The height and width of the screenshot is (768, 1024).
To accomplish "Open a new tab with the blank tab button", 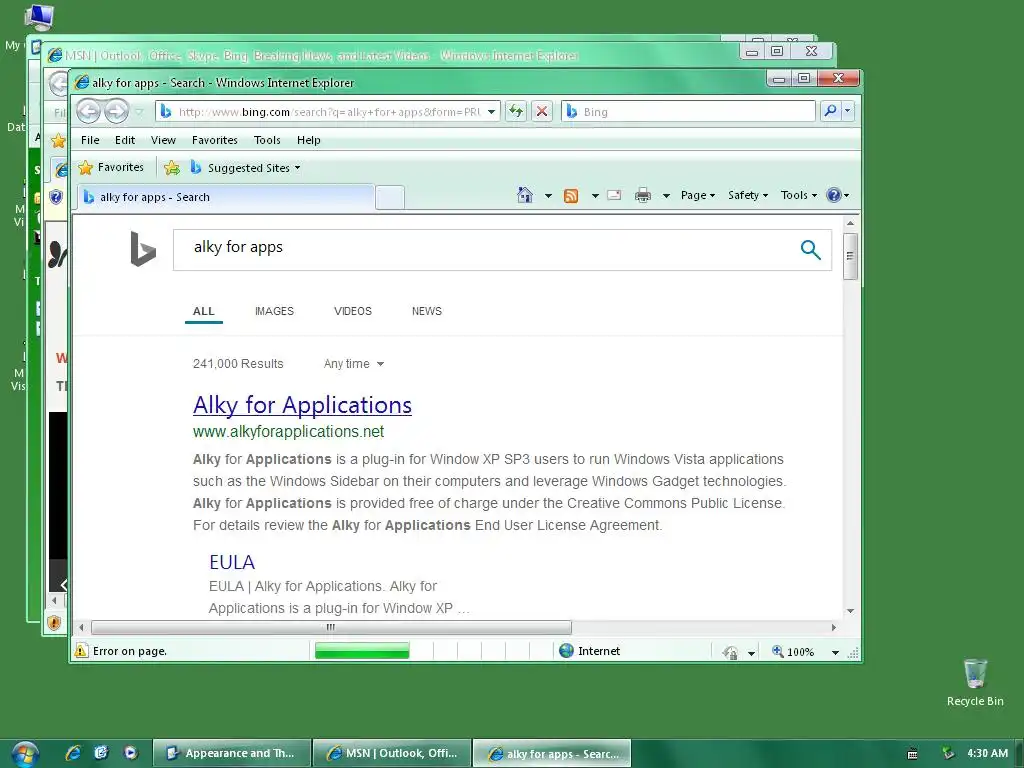I will [390, 197].
